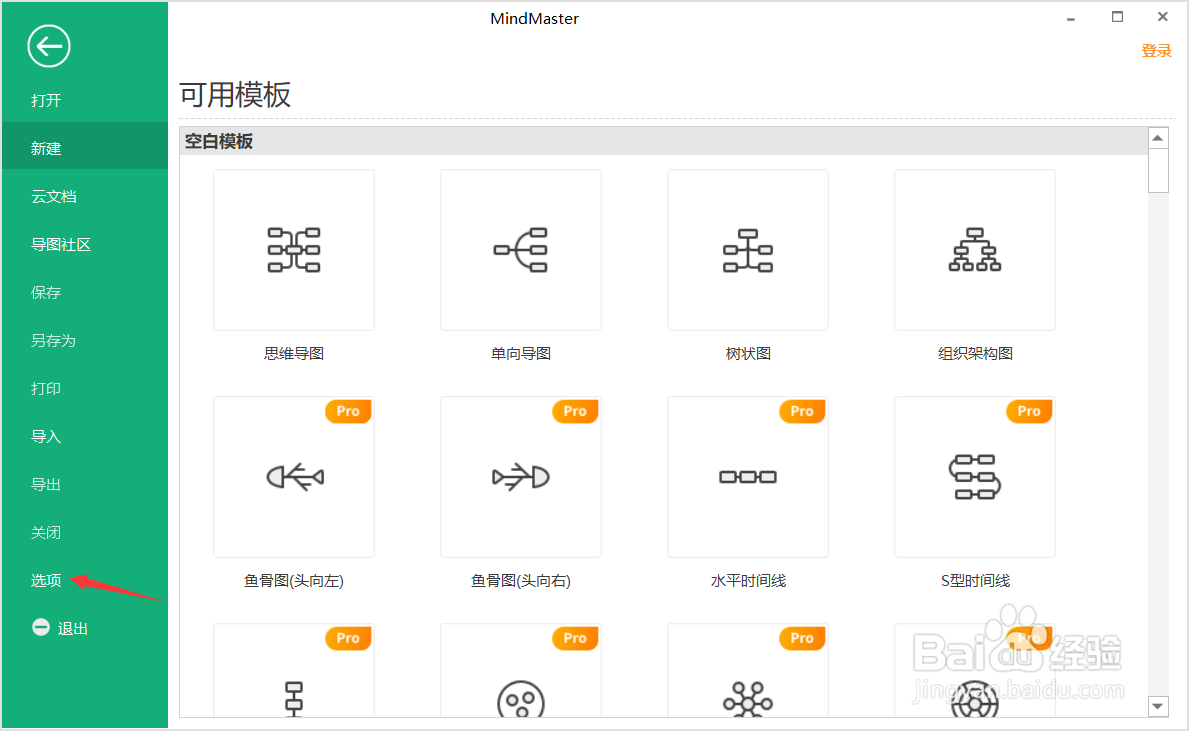This screenshot has height=731, width=1189.
Task: Click Pro badge on 鱼骨图(头向左) card
Action: point(348,411)
